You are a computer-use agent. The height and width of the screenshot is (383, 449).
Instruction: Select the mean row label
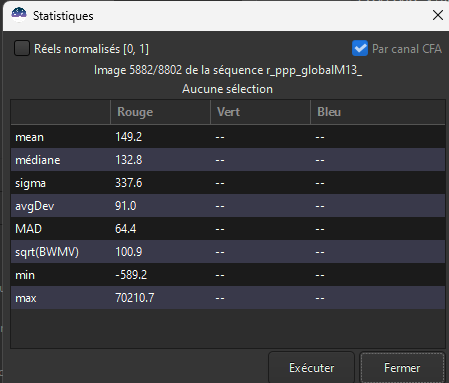[29, 137]
